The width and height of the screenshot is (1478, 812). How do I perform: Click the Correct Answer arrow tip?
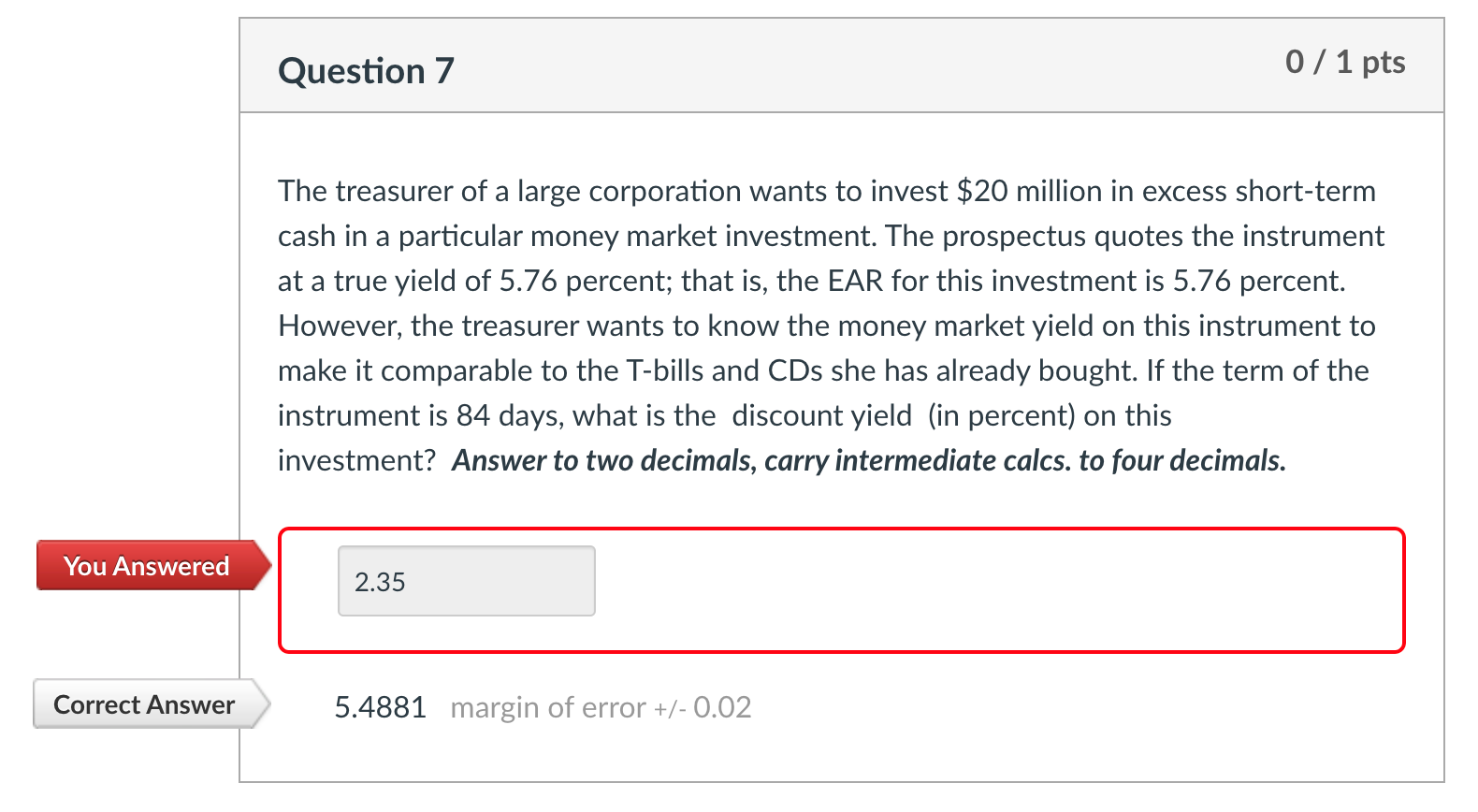[x=264, y=704]
